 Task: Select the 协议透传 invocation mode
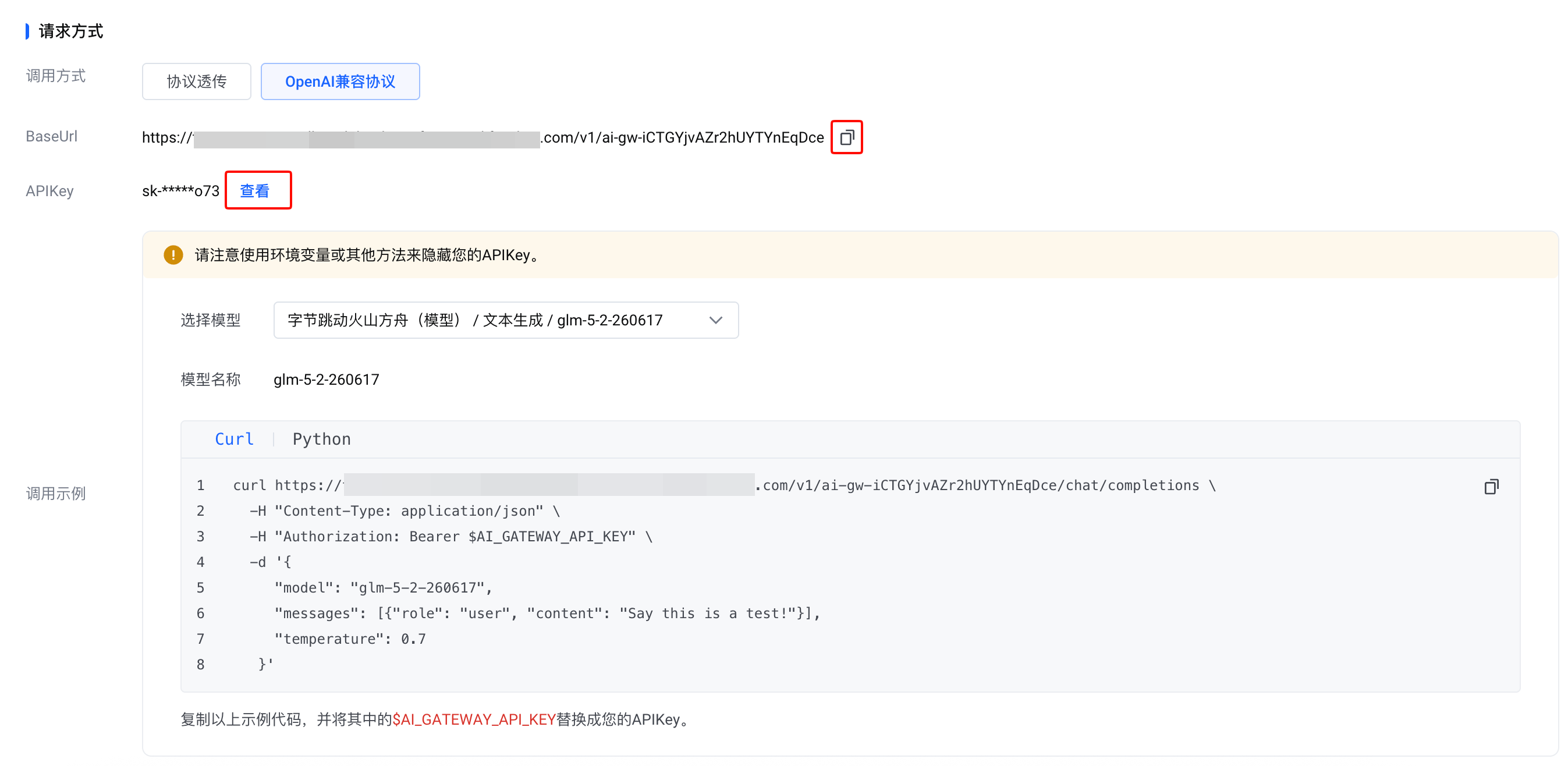pyautogui.click(x=197, y=81)
